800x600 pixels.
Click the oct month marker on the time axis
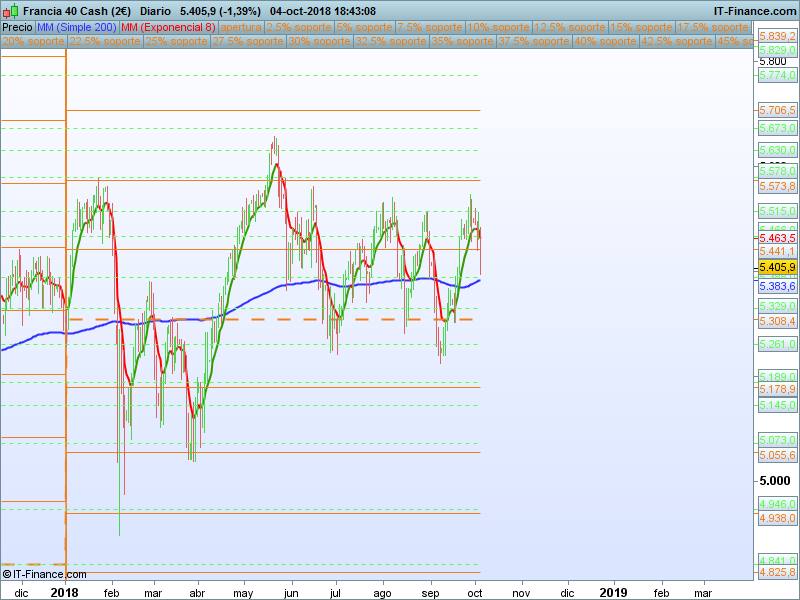pos(475,593)
